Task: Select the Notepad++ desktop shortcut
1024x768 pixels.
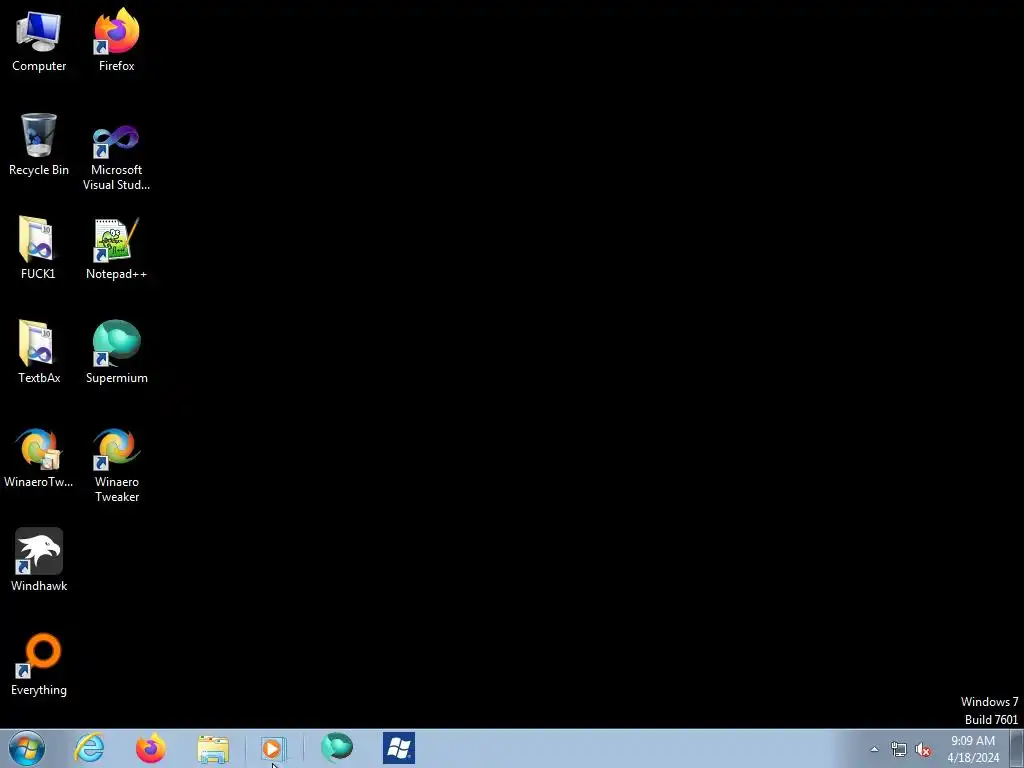Action: (116, 249)
